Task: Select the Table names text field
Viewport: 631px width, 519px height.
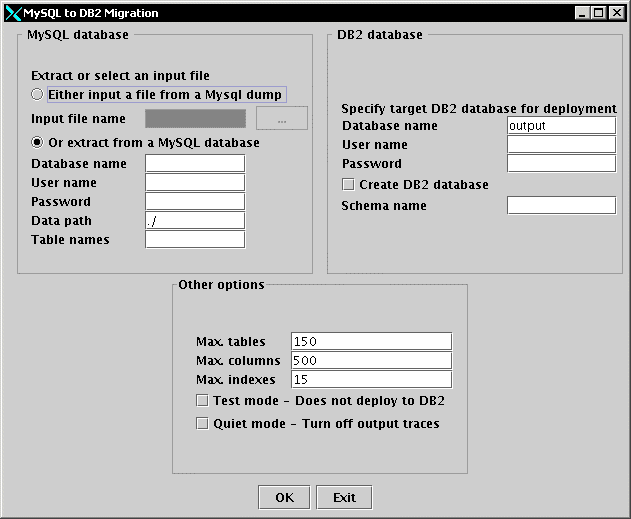Action: pos(195,239)
